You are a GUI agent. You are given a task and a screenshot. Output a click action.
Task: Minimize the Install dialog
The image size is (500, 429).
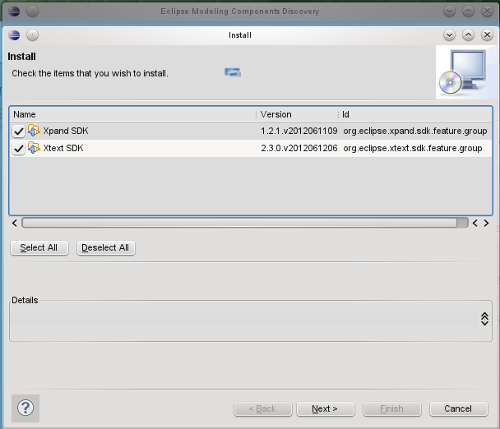click(449, 35)
